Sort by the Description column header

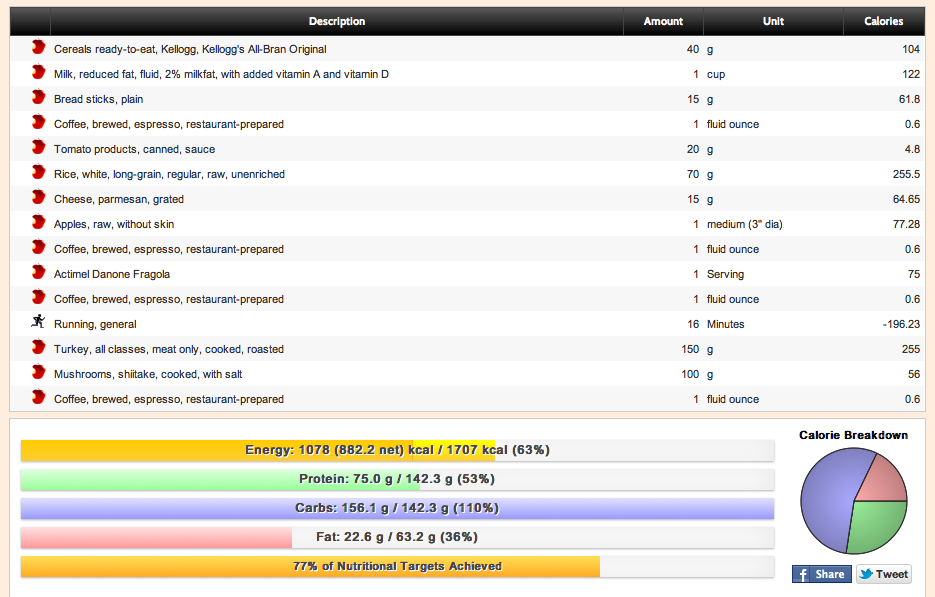point(336,21)
